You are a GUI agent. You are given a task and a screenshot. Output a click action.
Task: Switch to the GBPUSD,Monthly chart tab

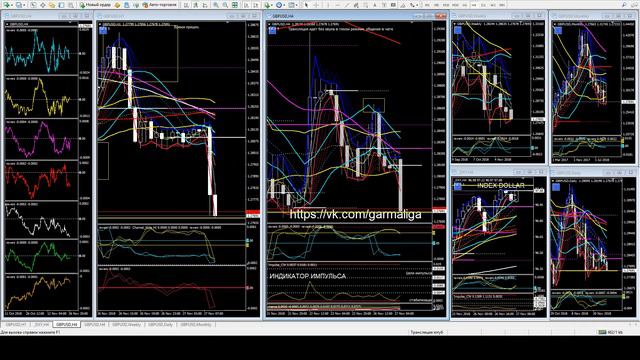(196, 324)
